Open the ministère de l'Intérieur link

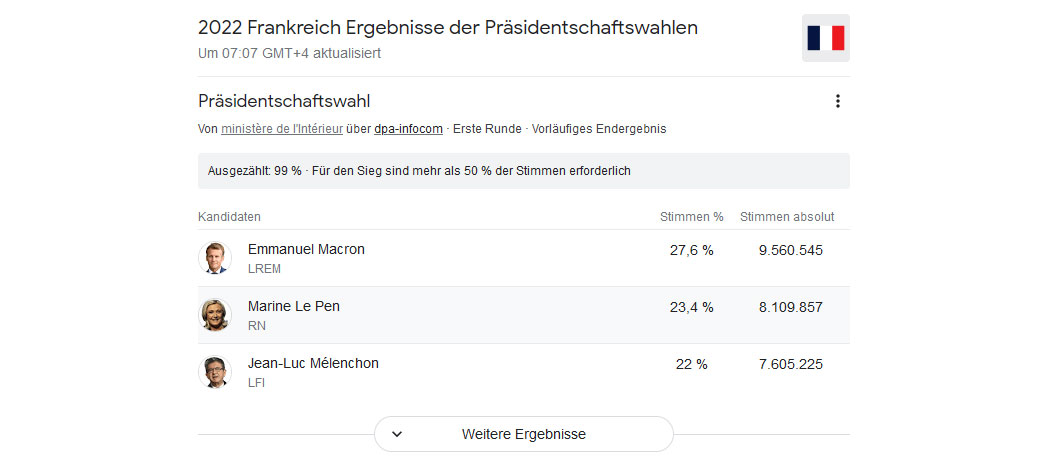click(x=282, y=129)
